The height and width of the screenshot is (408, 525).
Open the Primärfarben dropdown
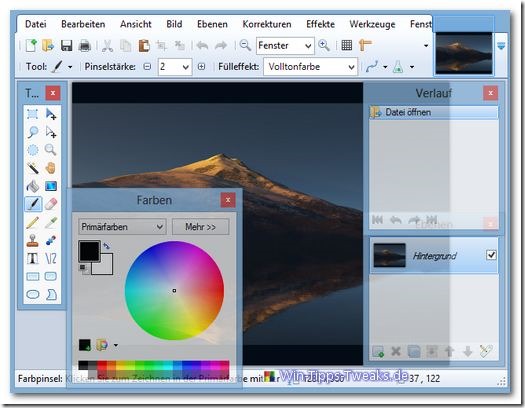click(x=122, y=227)
